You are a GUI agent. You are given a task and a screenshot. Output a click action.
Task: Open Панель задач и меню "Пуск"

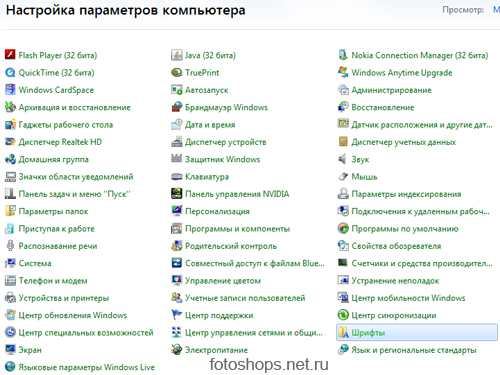[74, 194]
